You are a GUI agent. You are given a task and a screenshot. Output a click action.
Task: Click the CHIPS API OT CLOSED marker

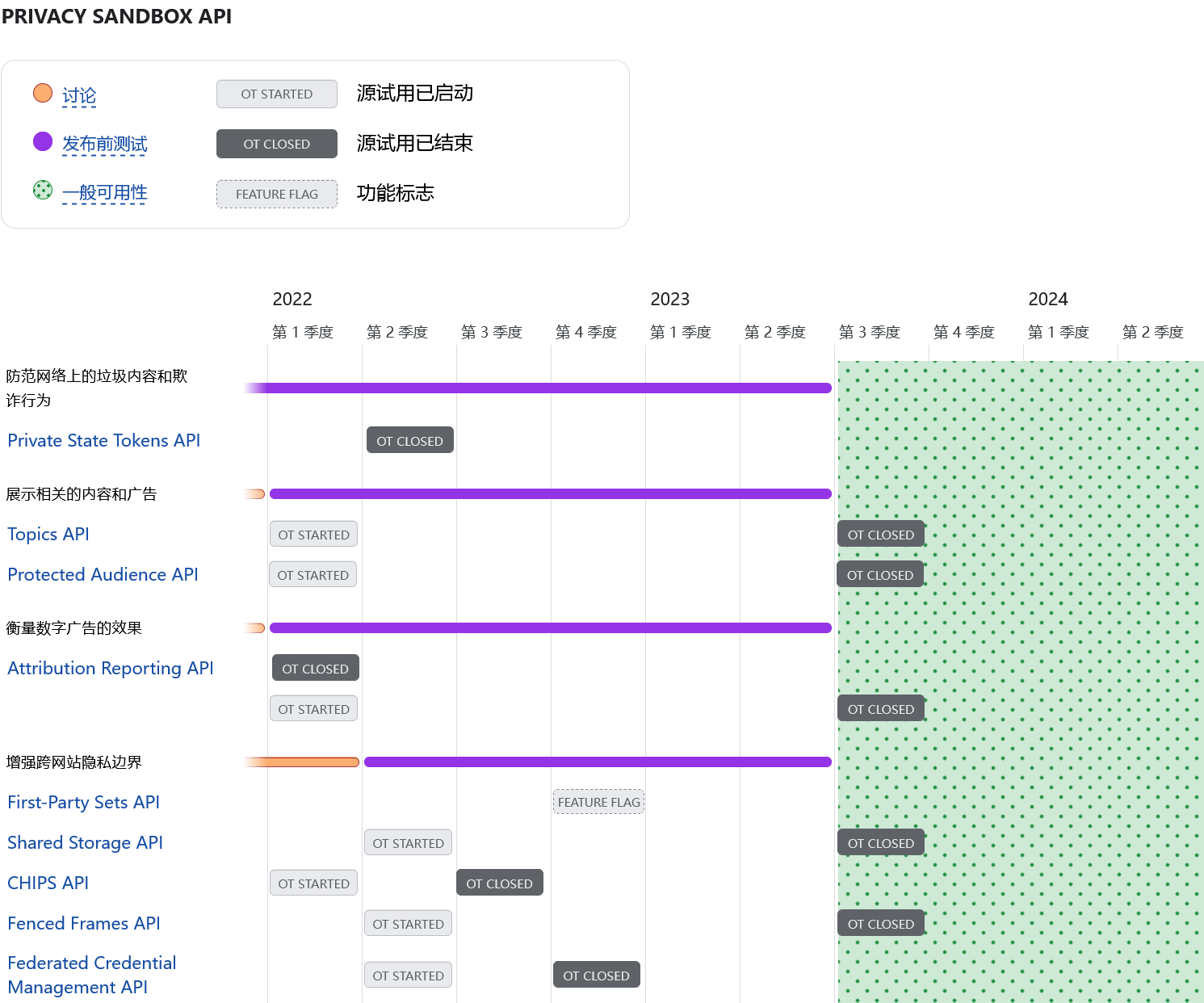(x=499, y=883)
